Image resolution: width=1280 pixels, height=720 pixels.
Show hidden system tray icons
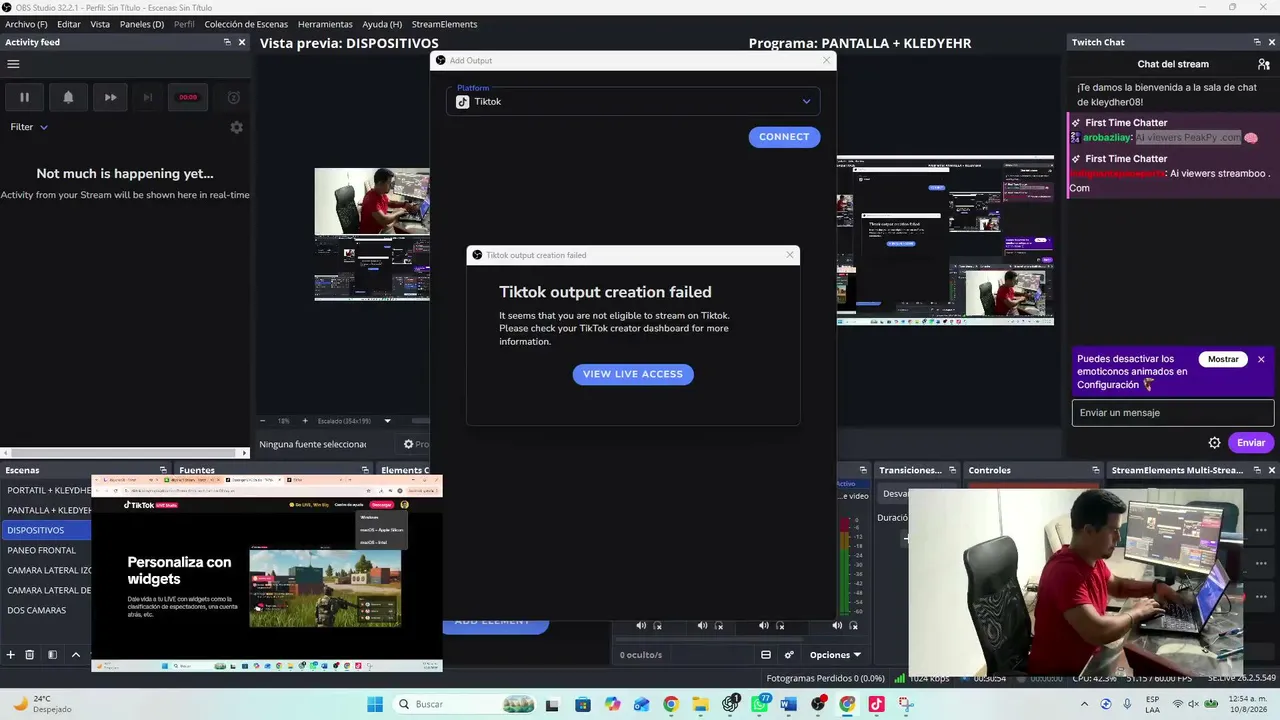click(x=1084, y=704)
